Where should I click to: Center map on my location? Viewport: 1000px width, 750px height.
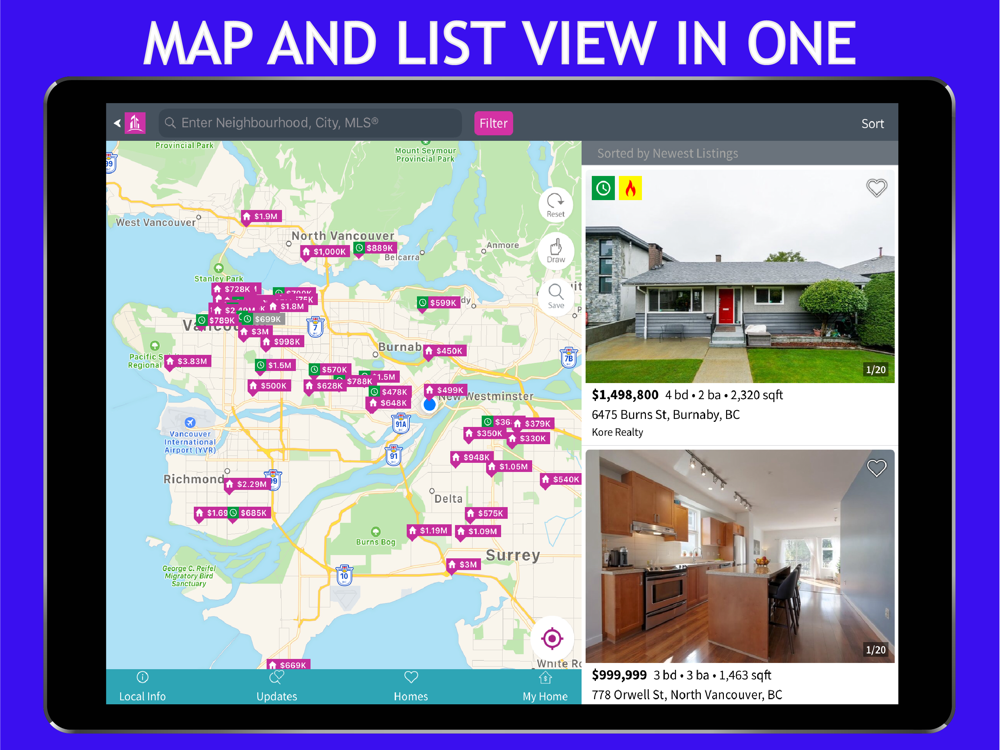tap(552, 638)
